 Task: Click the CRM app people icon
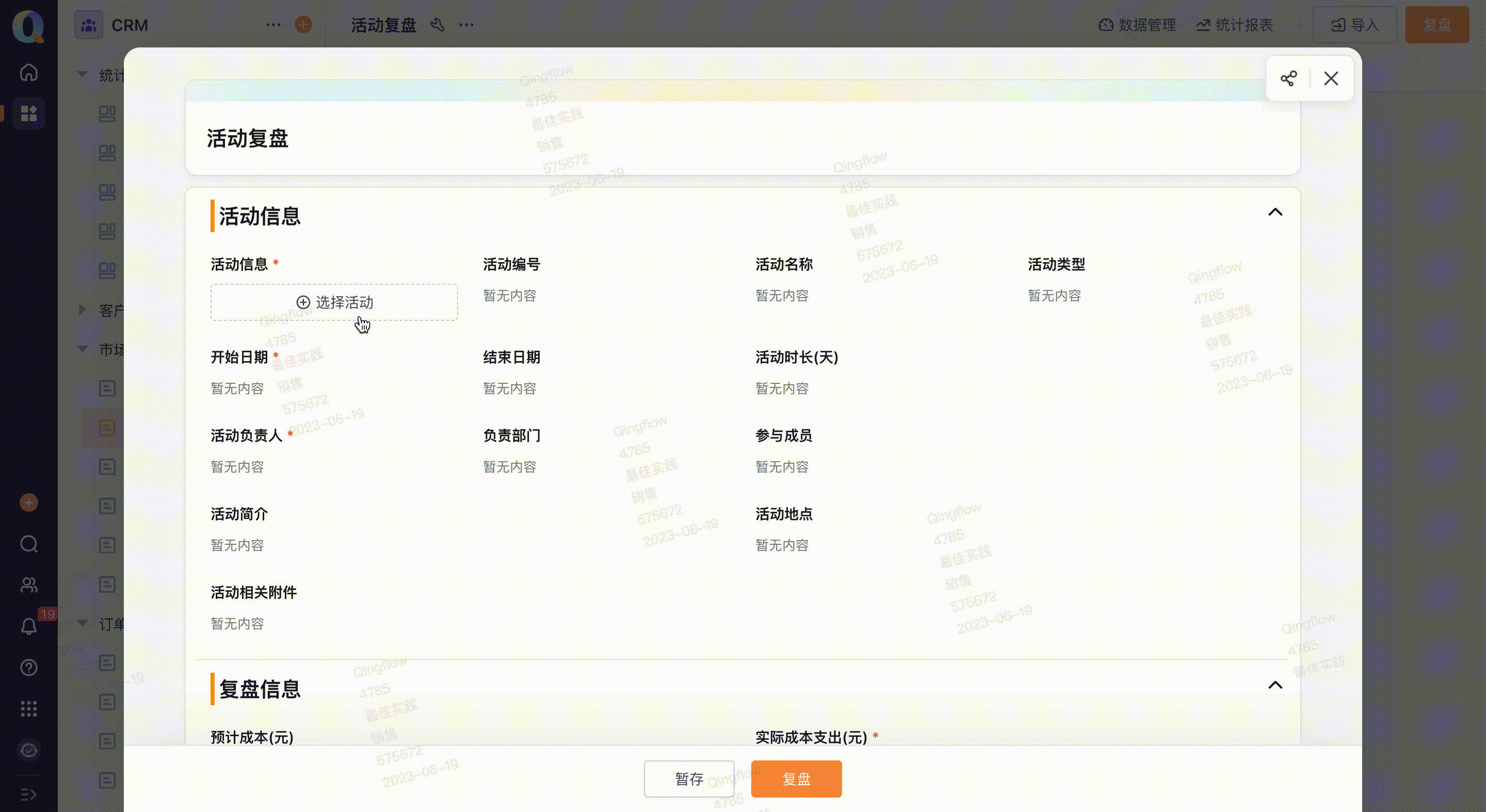pos(89,25)
